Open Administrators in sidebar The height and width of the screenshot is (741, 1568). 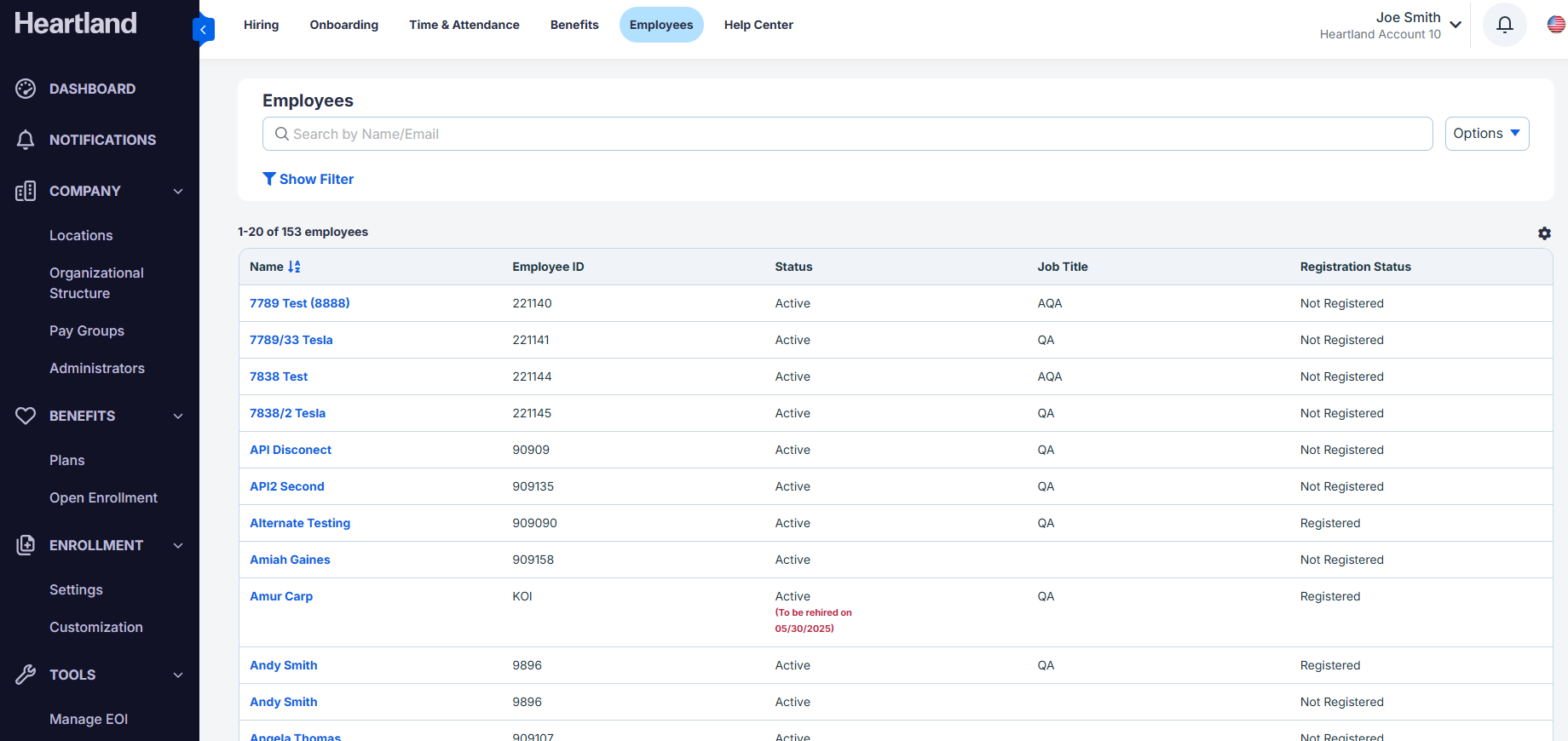(x=97, y=368)
